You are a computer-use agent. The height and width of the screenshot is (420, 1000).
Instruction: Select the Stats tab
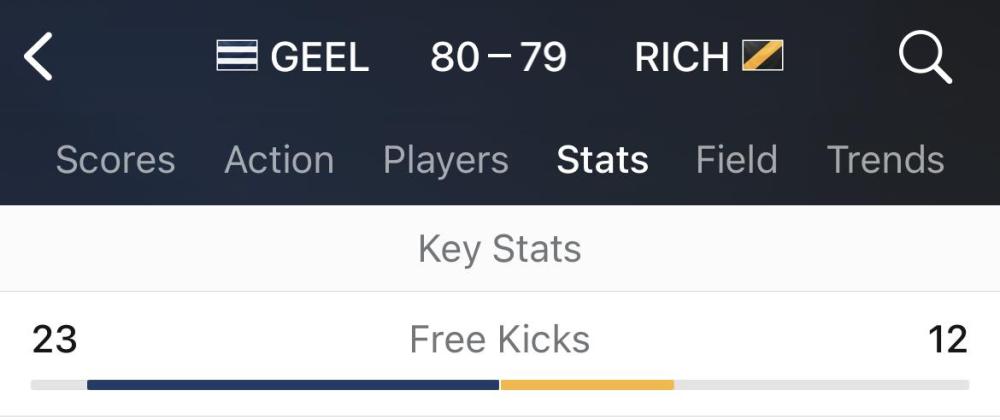pos(603,159)
